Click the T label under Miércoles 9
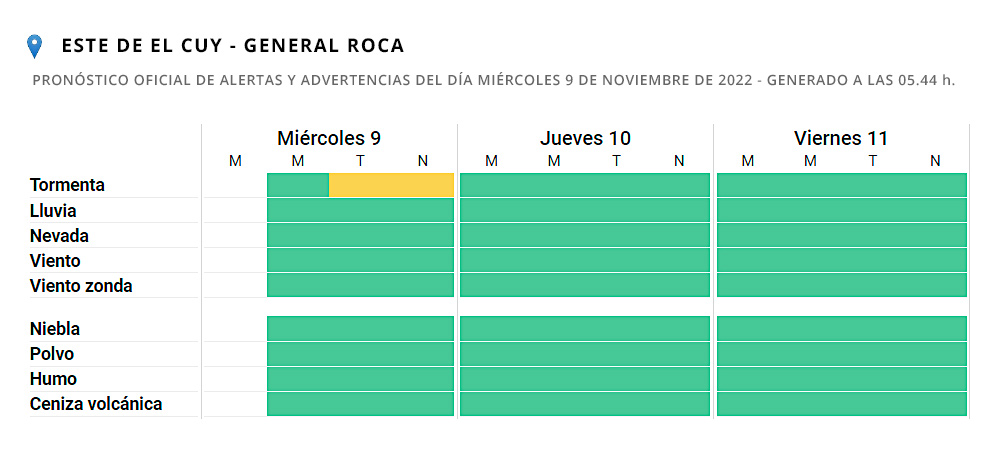The image size is (990, 450). pyautogui.click(x=360, y=161)
